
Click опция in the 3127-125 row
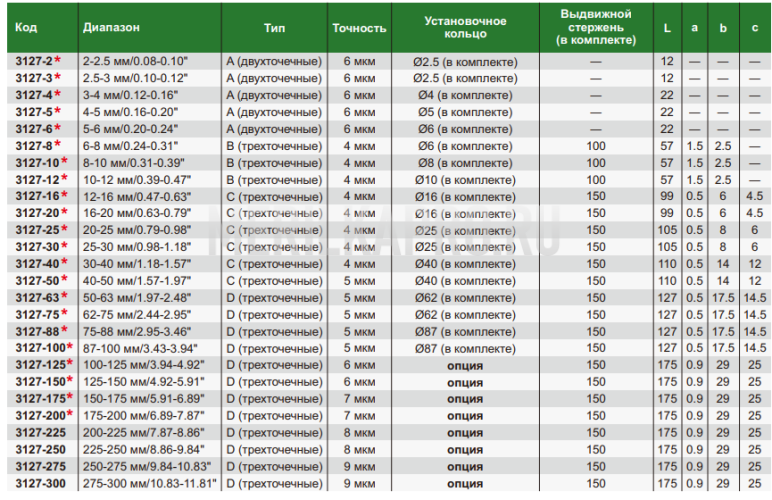[x=465, y=366]
